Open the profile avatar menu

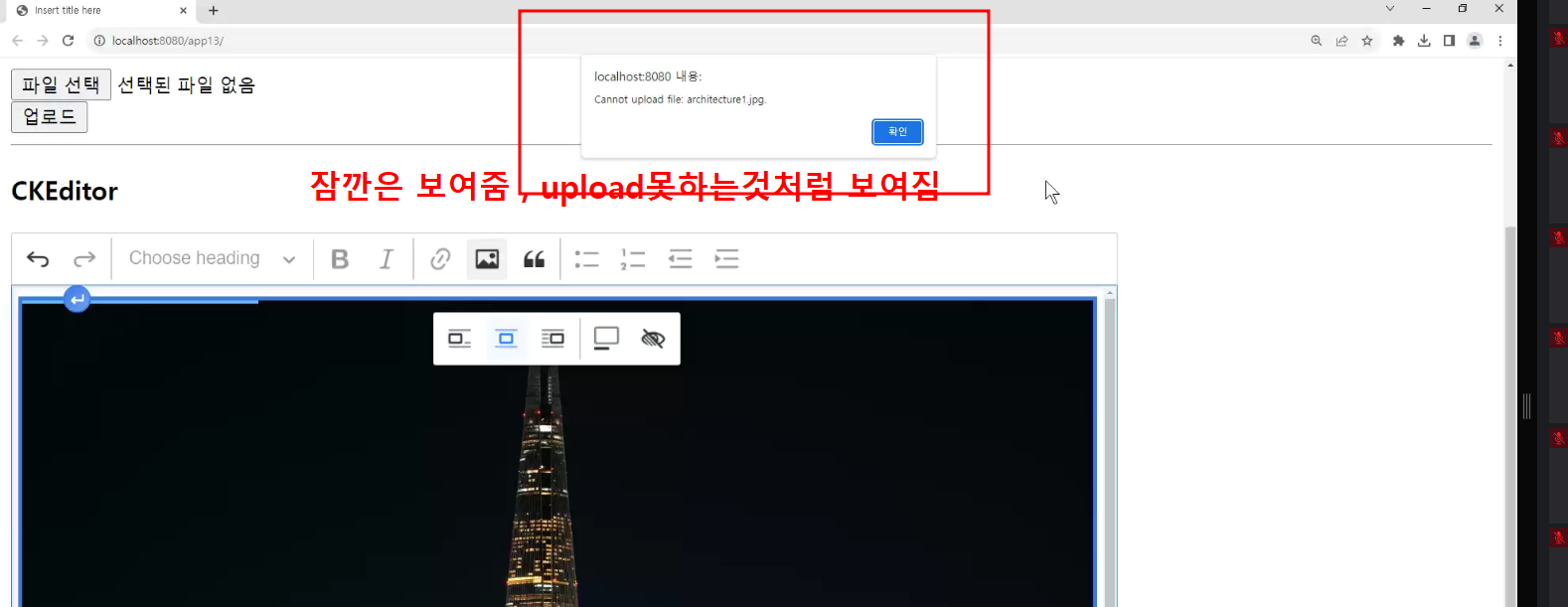[x=1475, y=41]
